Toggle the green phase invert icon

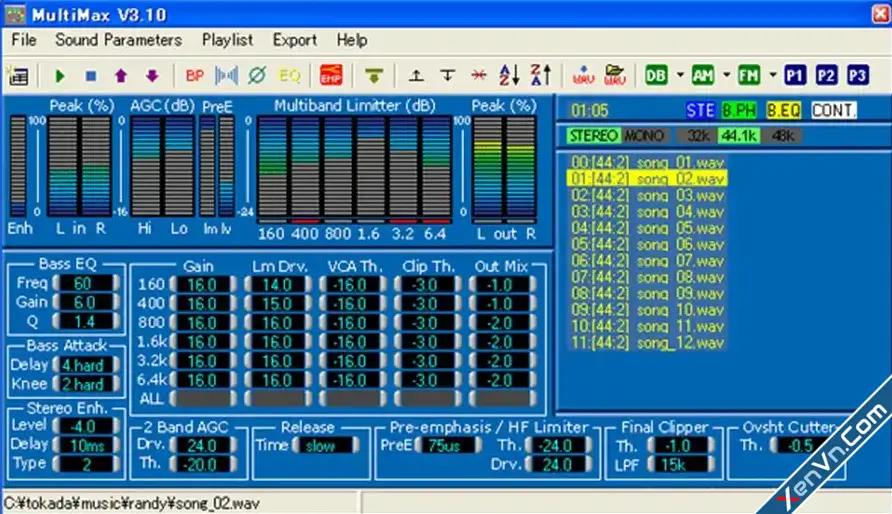click(257, 76)
